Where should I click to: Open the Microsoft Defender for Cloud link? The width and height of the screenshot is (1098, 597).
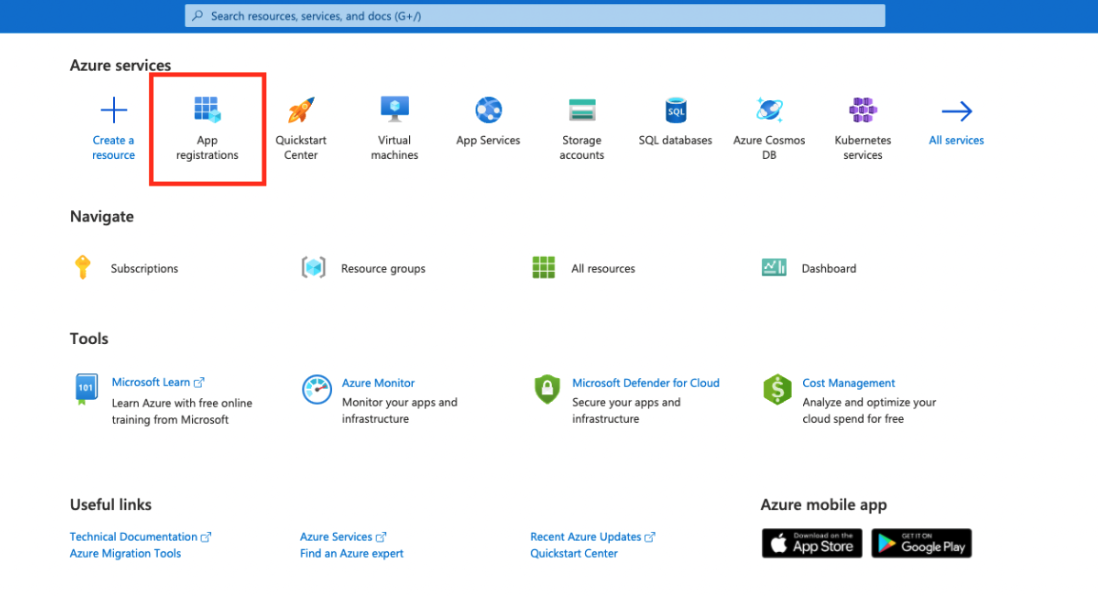pyautogui.click(x=646, y=383)
